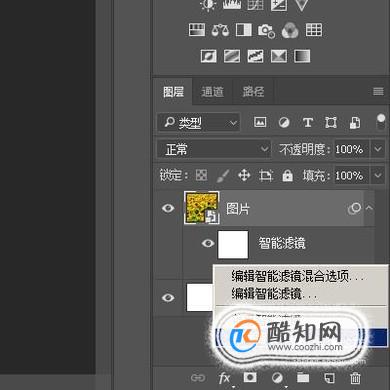
Task: Add a Color Lookup adjustment (grid icon)
Action: 314,30
